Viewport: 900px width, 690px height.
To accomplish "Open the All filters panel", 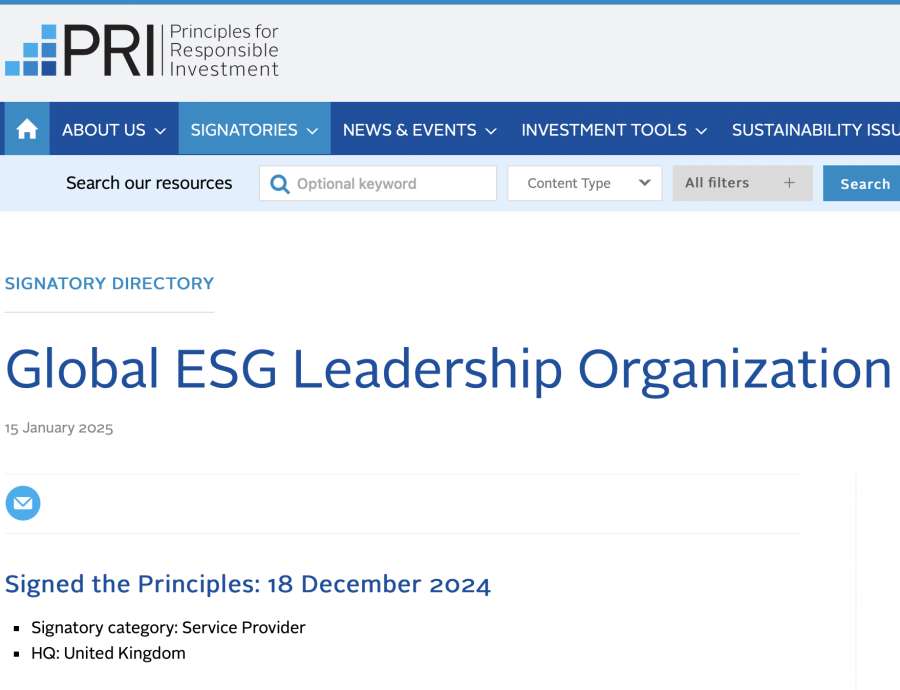I will (718, 183).
